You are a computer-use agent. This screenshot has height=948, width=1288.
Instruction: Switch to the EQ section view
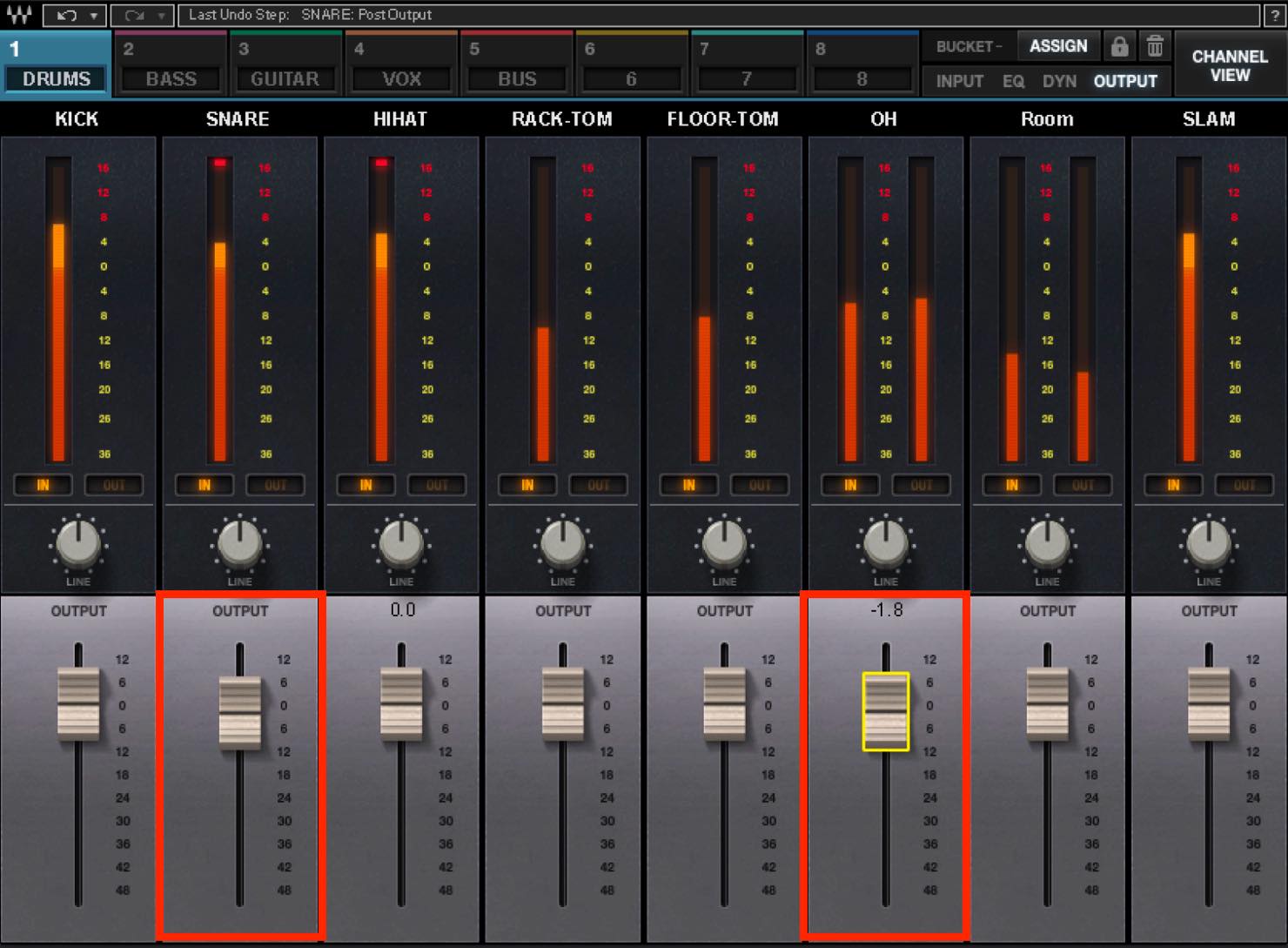[1013, 81]
